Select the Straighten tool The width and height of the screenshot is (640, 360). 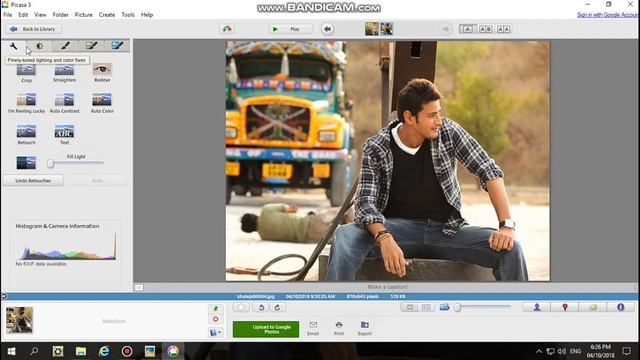64,73
